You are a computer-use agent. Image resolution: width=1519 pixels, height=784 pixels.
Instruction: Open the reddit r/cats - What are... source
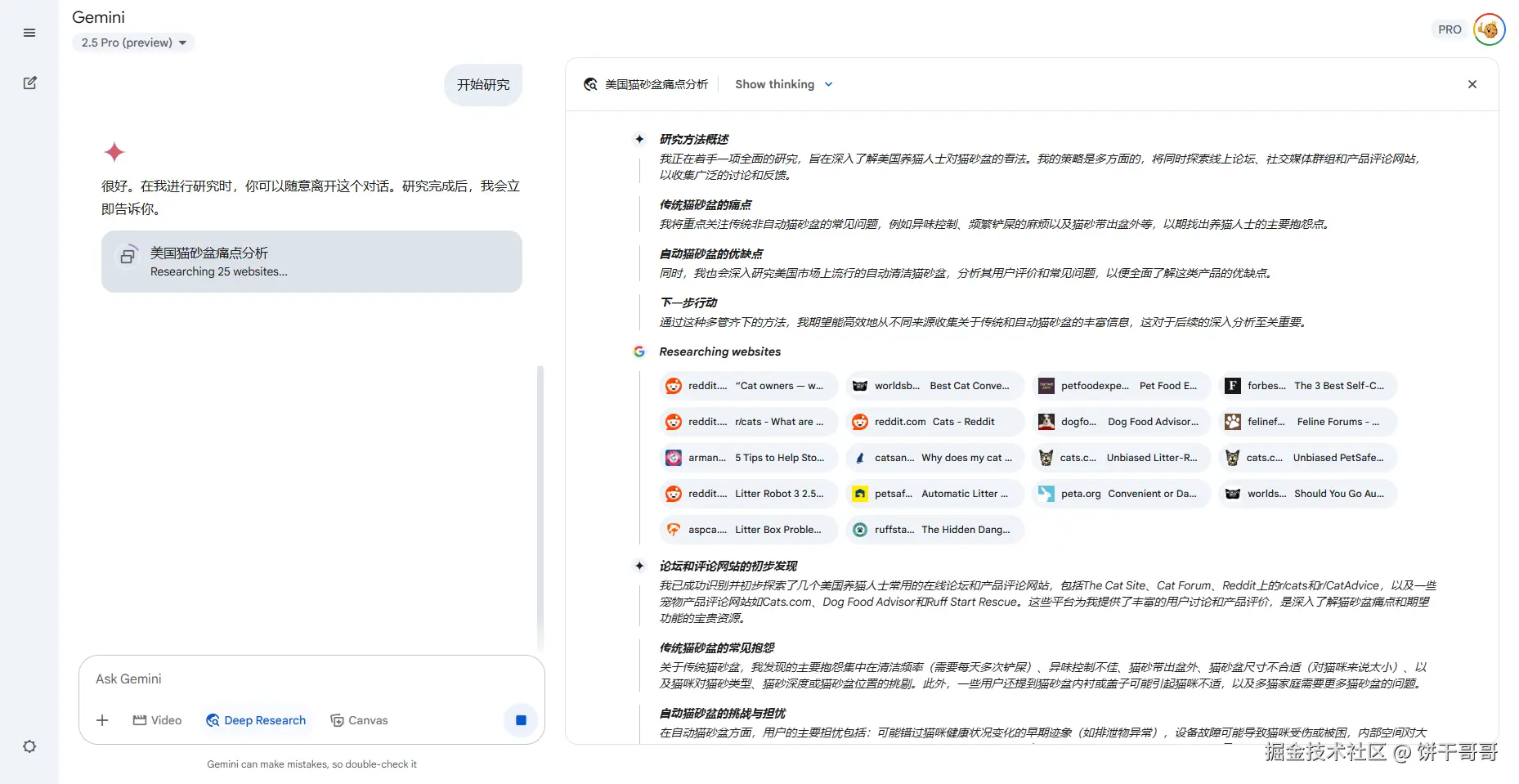click(x=748, y=422)
